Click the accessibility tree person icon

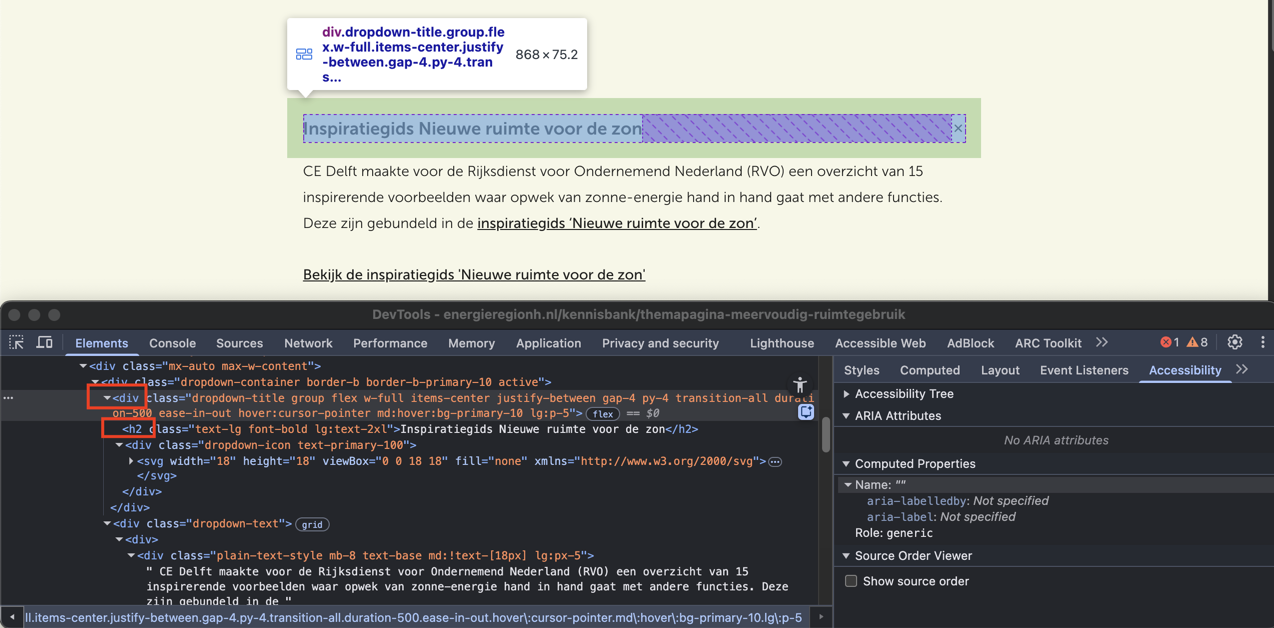(x=800, y=385)
